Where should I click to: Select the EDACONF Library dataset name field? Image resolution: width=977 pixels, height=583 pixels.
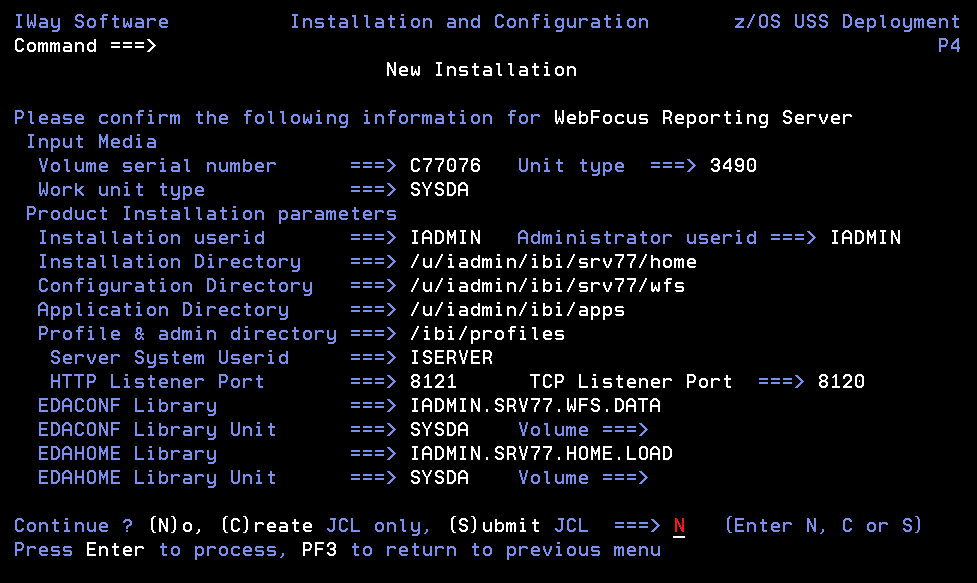point(535,405)
